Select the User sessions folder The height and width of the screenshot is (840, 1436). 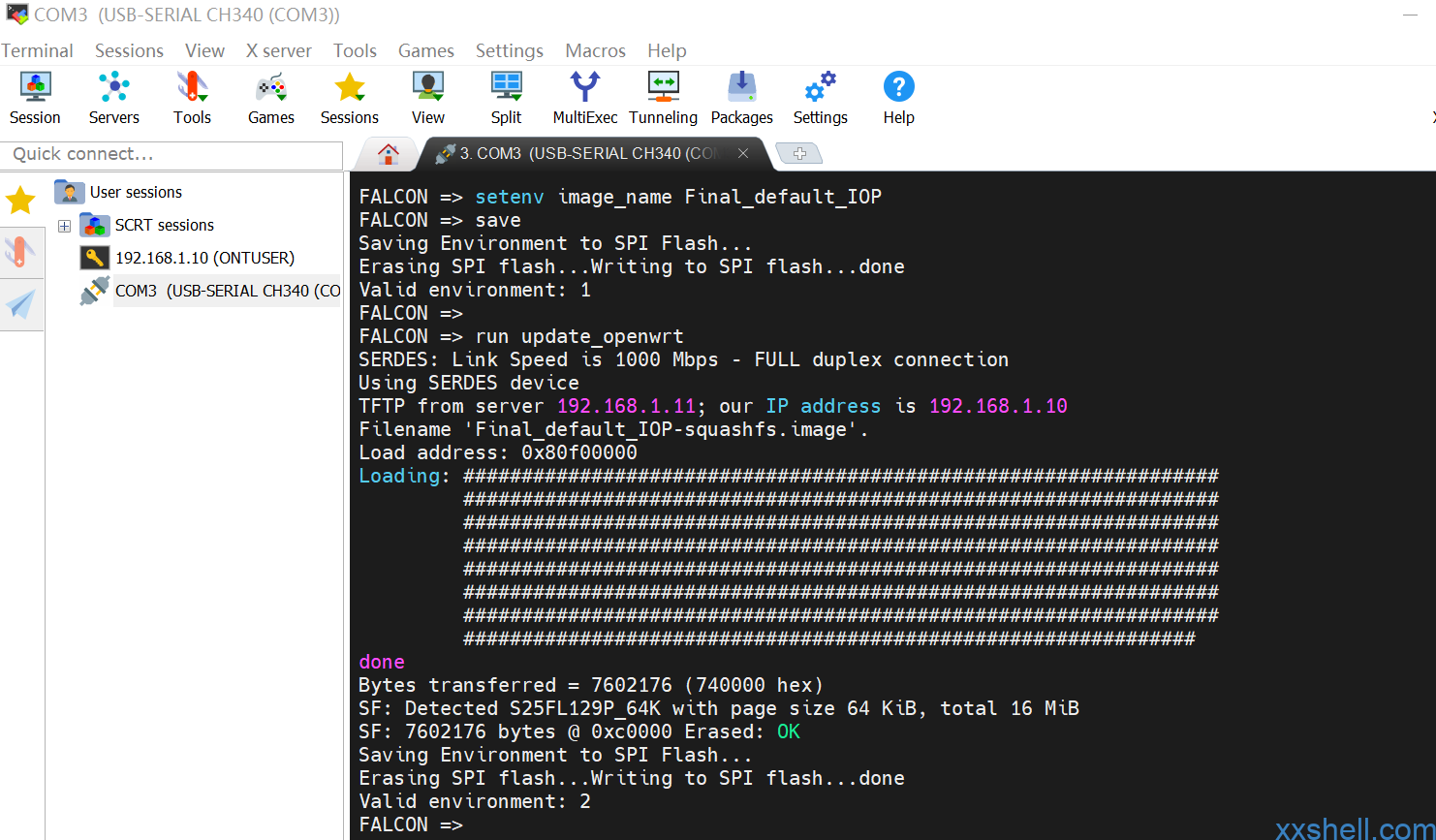coord(136,192)
